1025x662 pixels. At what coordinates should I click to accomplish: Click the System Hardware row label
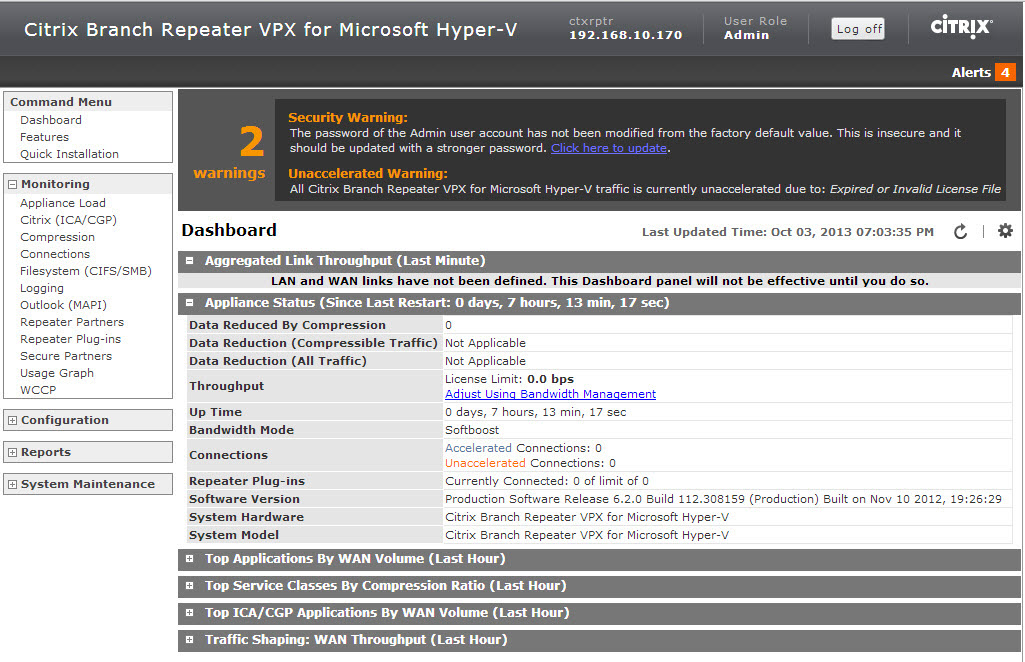(x=246, y=517)
